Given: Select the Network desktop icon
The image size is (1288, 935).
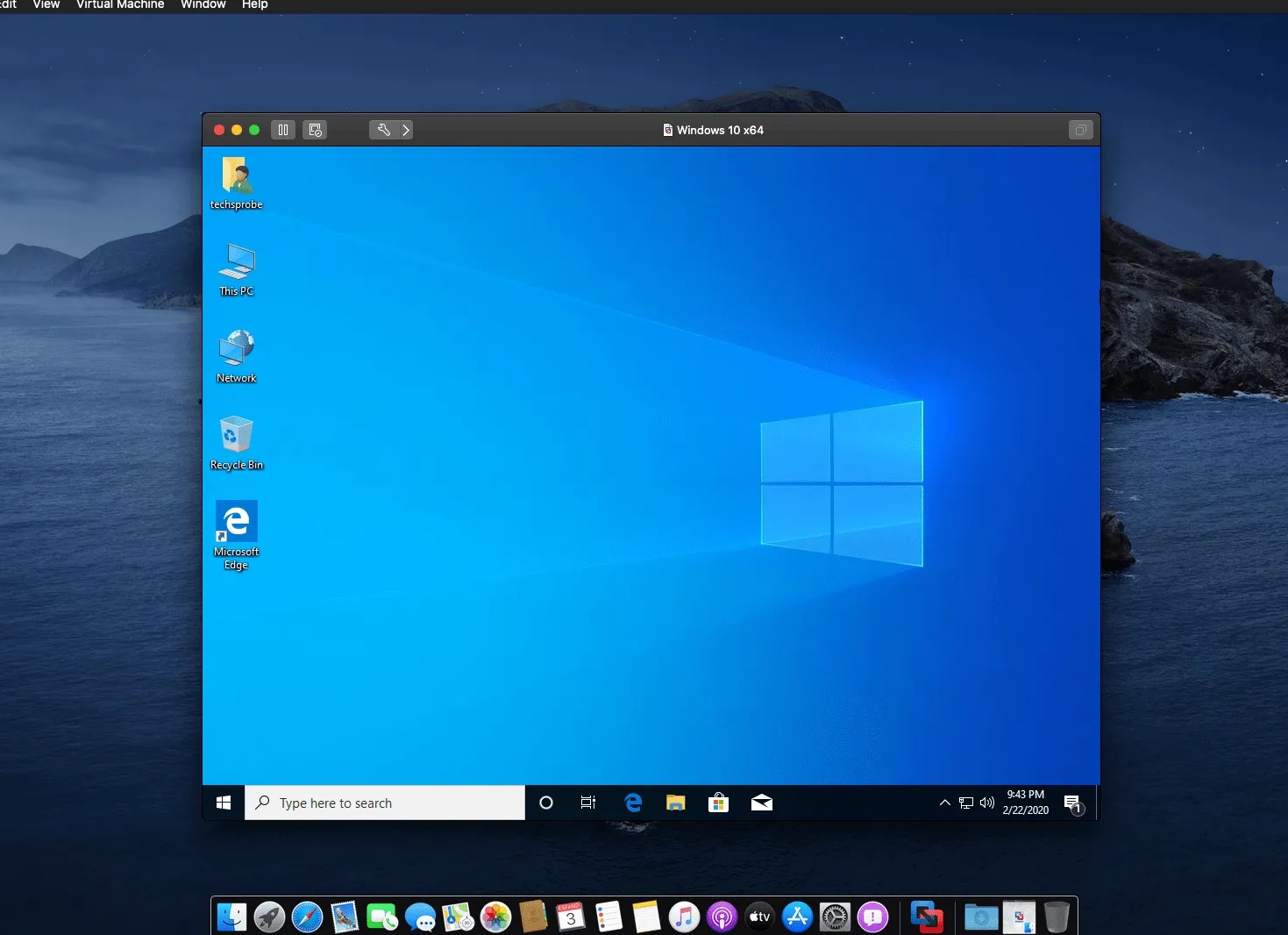Looking at the screenshot, I should (x=237, y=357).
